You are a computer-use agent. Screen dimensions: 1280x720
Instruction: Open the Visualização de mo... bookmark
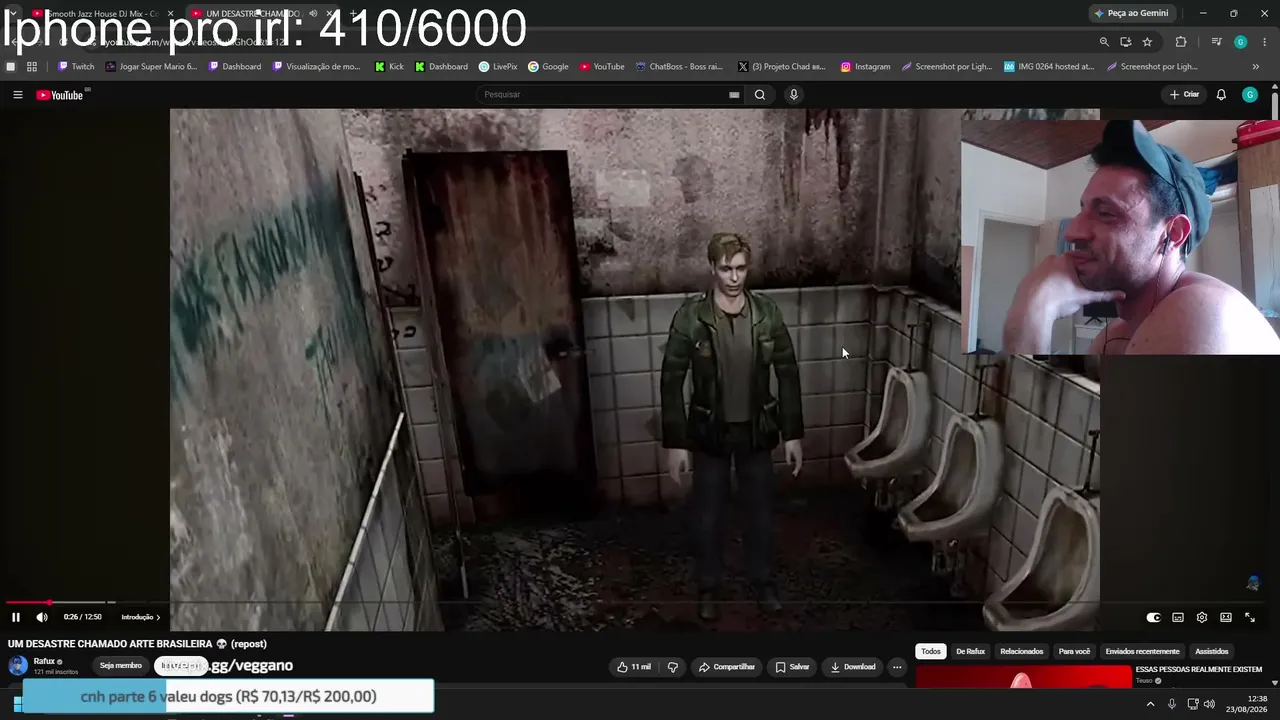[x=316, y=67]
